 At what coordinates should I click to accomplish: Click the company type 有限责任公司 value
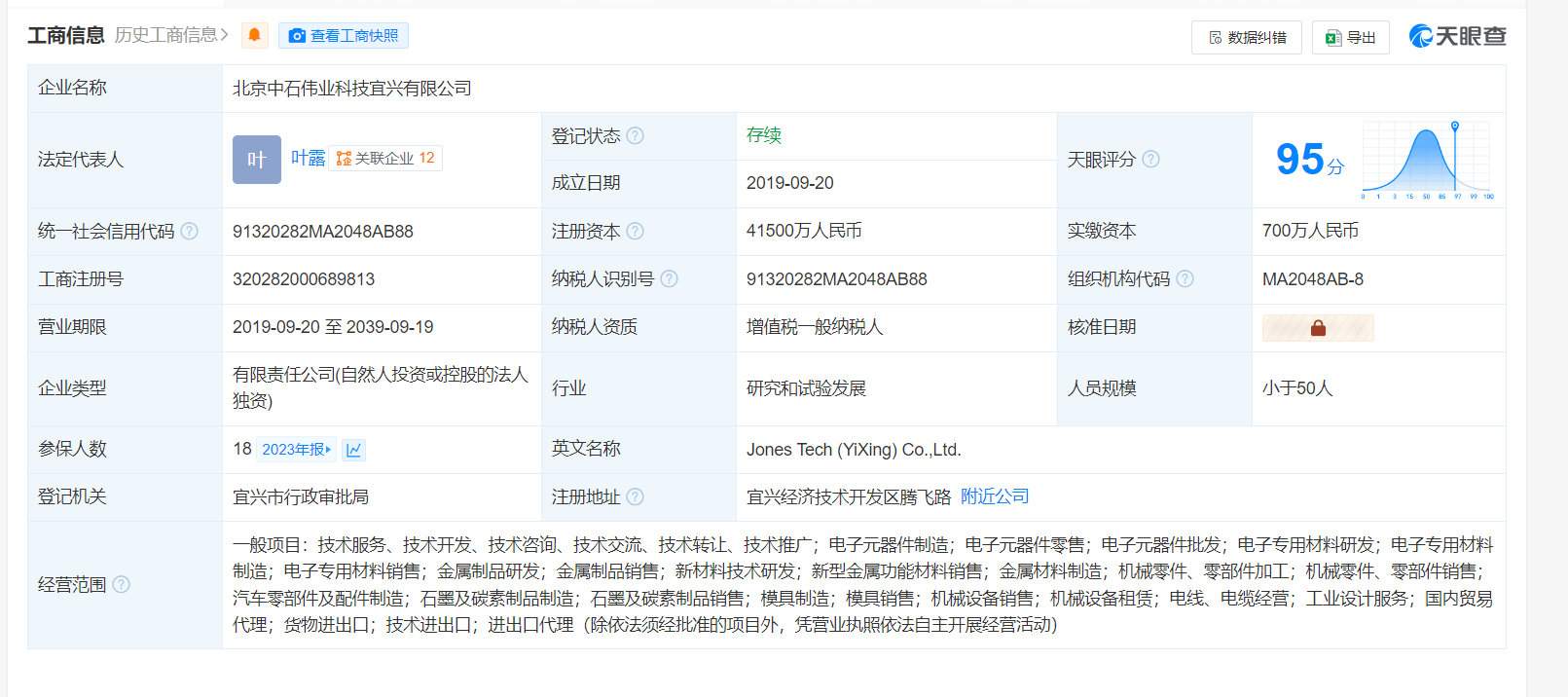381,387
